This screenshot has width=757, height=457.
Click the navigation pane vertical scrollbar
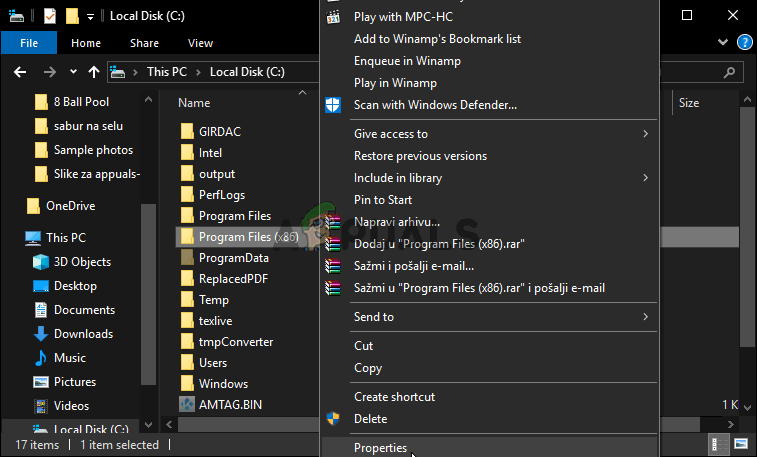[148, 294]
